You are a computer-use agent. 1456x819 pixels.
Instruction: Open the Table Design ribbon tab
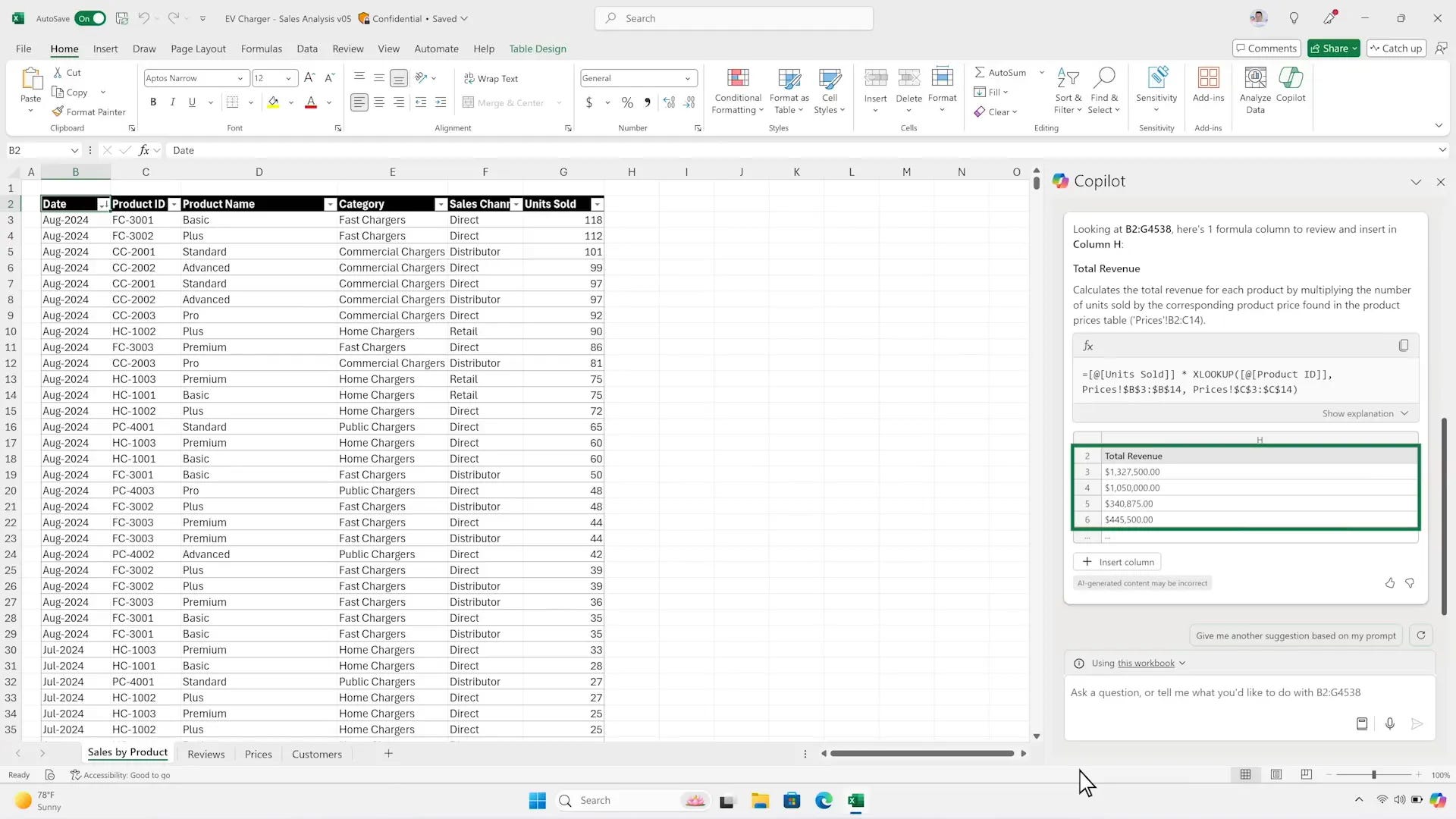pos(537,49)
